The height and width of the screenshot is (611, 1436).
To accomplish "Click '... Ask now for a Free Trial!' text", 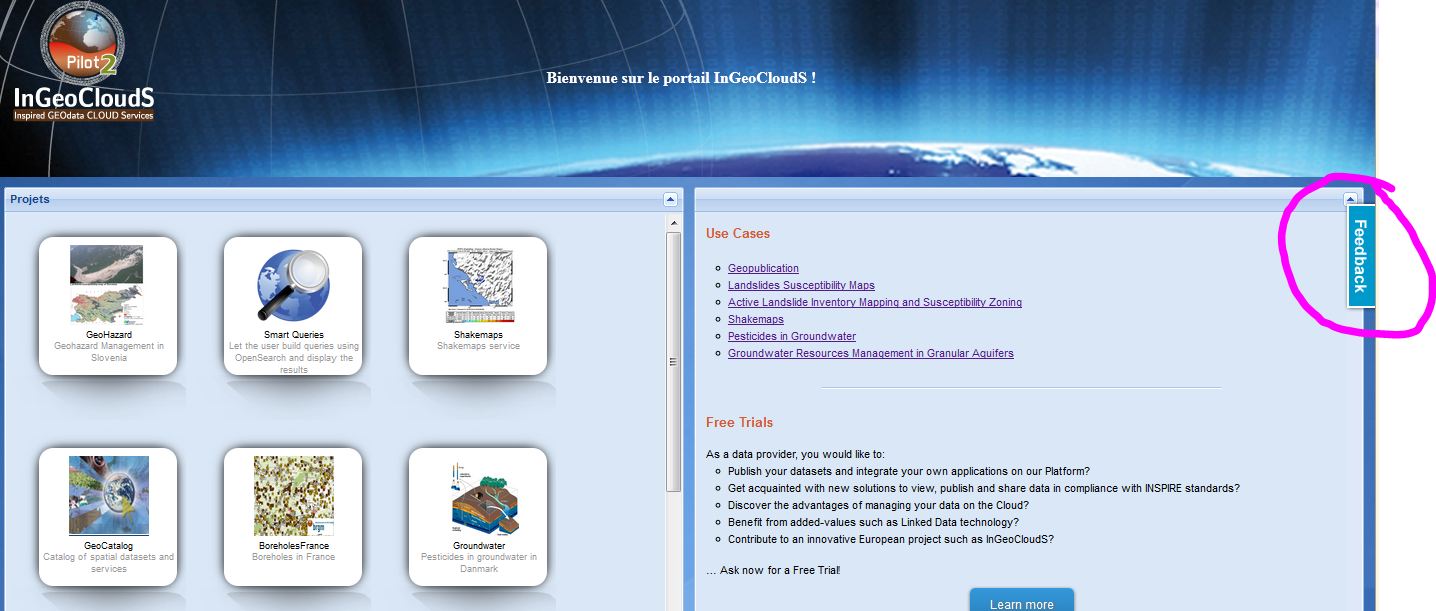I will coord(773,570).
